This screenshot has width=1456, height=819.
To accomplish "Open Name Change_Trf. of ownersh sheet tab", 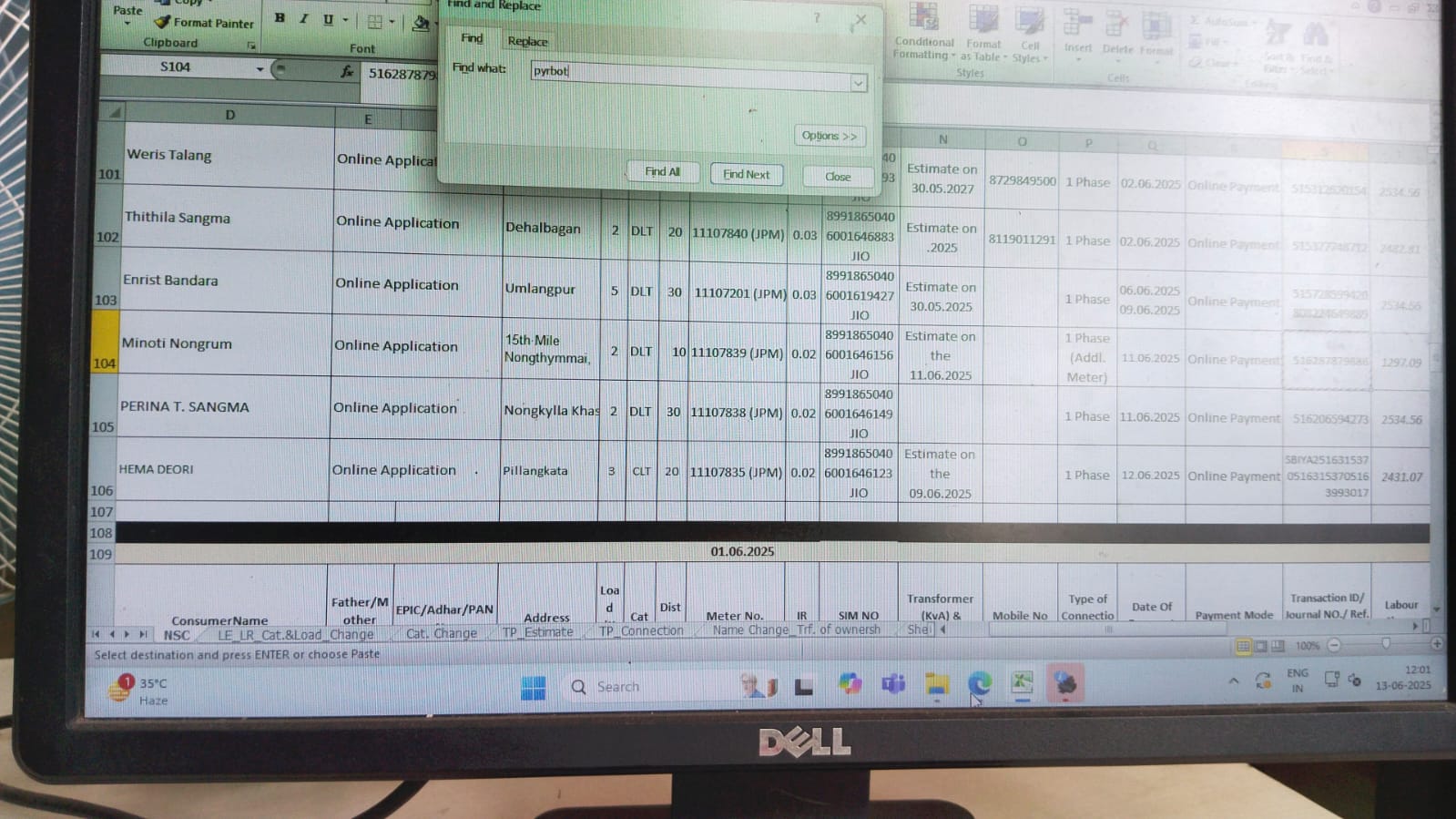I will (x=796, y=630).
